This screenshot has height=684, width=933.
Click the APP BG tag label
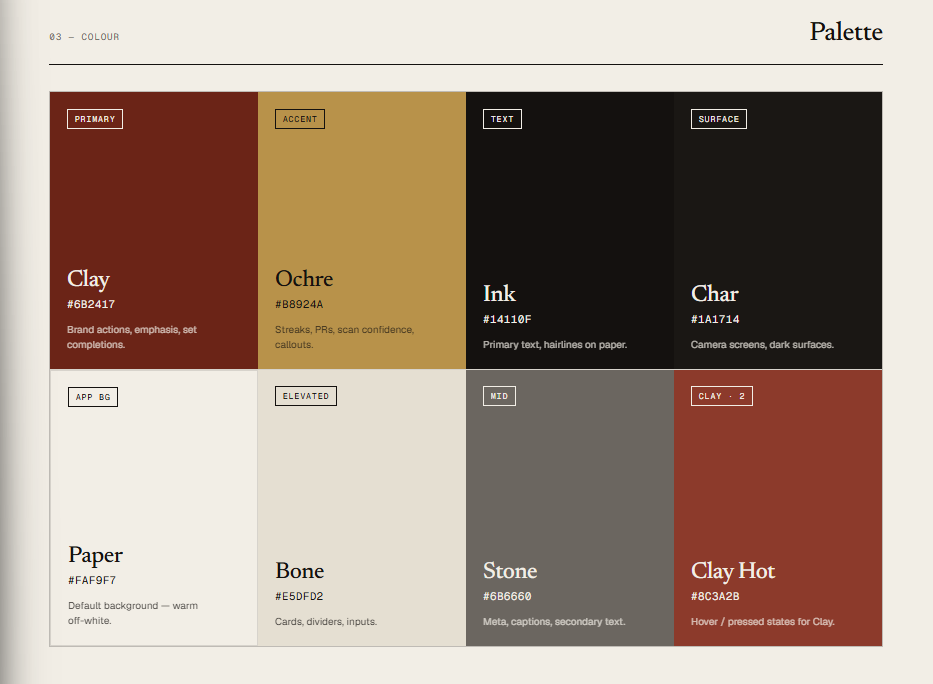point(93,397)
